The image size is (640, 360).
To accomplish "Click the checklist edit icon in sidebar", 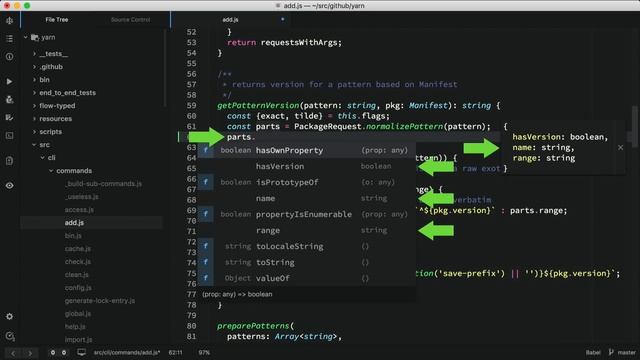I will tap(9, 118).
